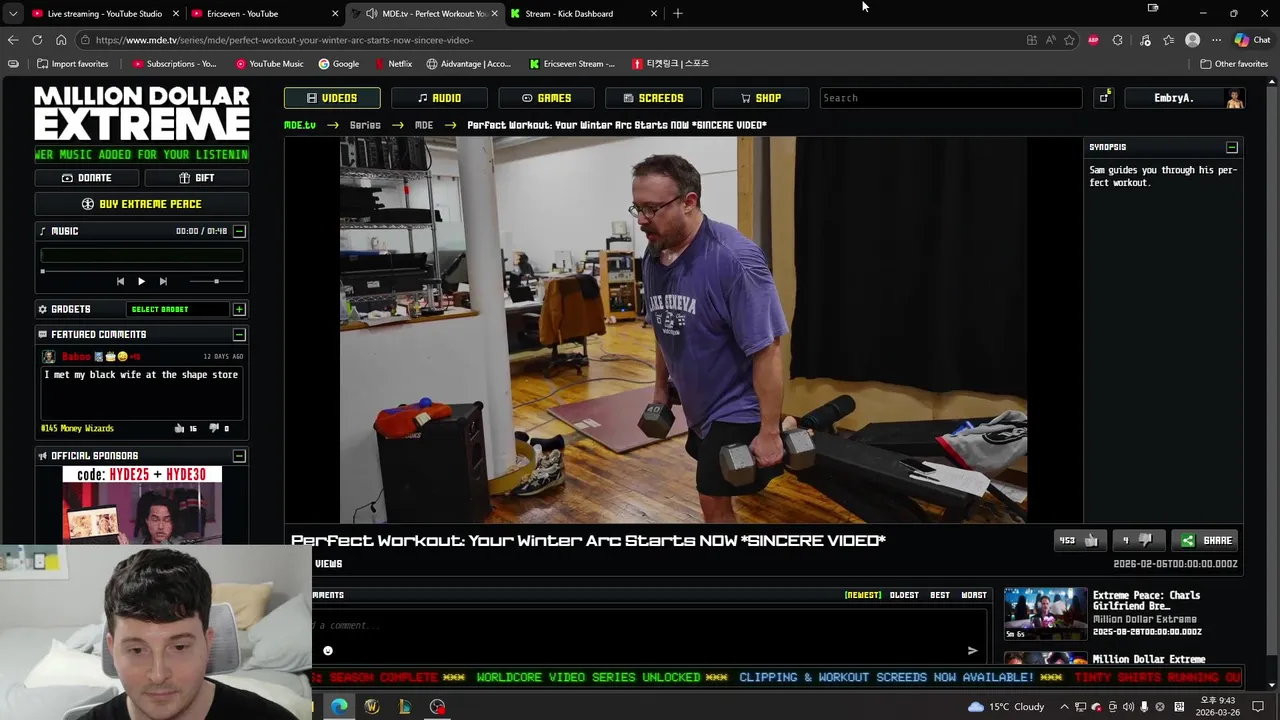Show hidden system tray icons
The width and height of the screenshot is (1280, 720).
tap(1064, 707)
